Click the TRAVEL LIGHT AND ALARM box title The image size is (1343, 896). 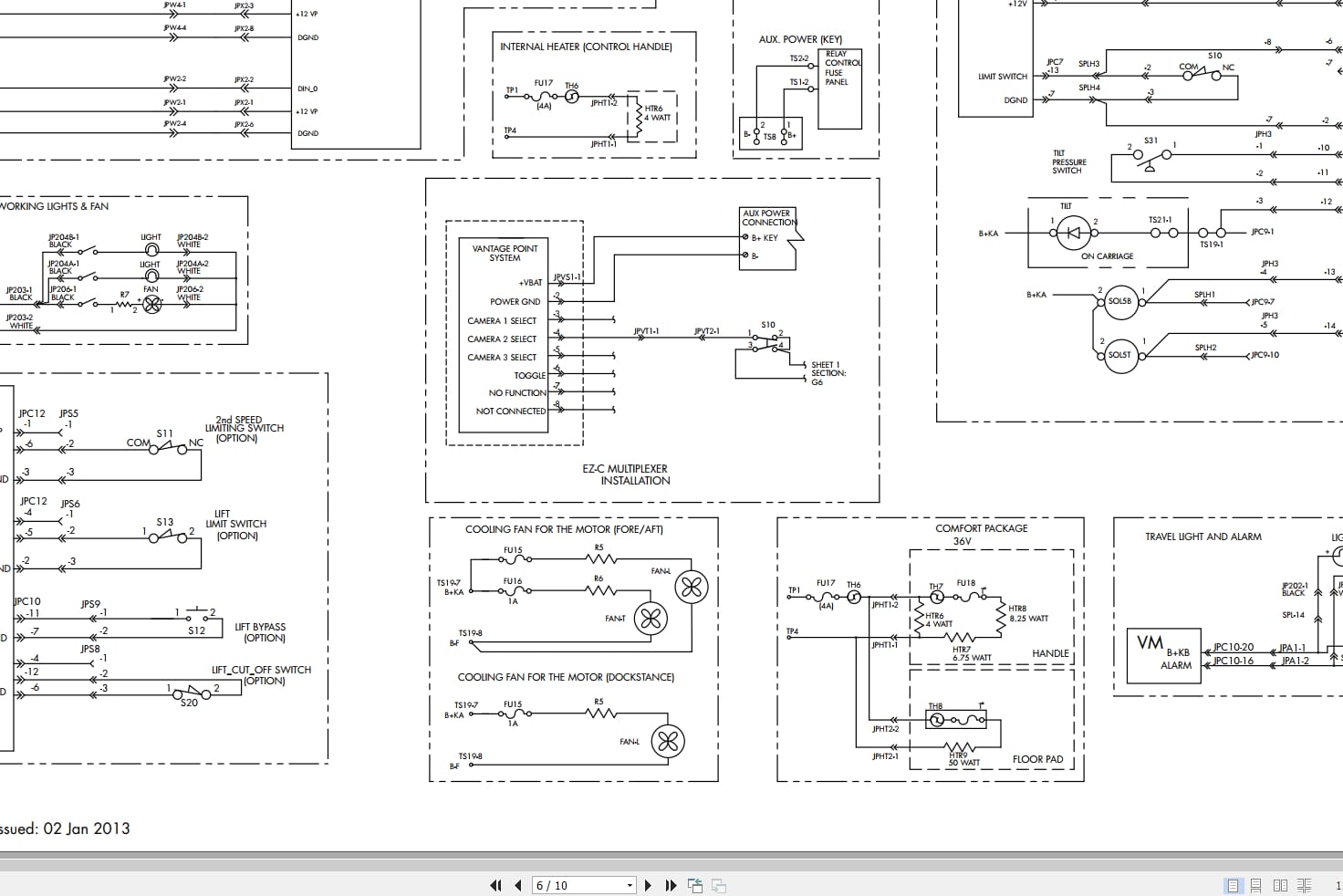[1206, 537]
